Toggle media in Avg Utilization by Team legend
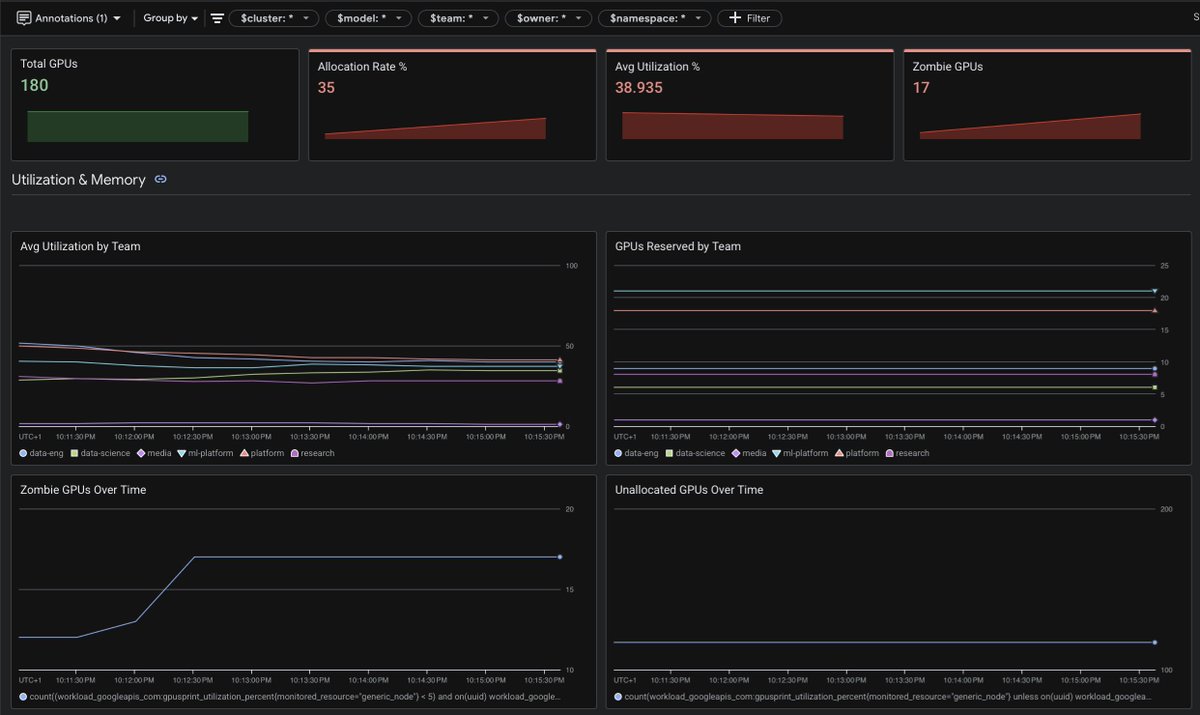 coord(153,453)
